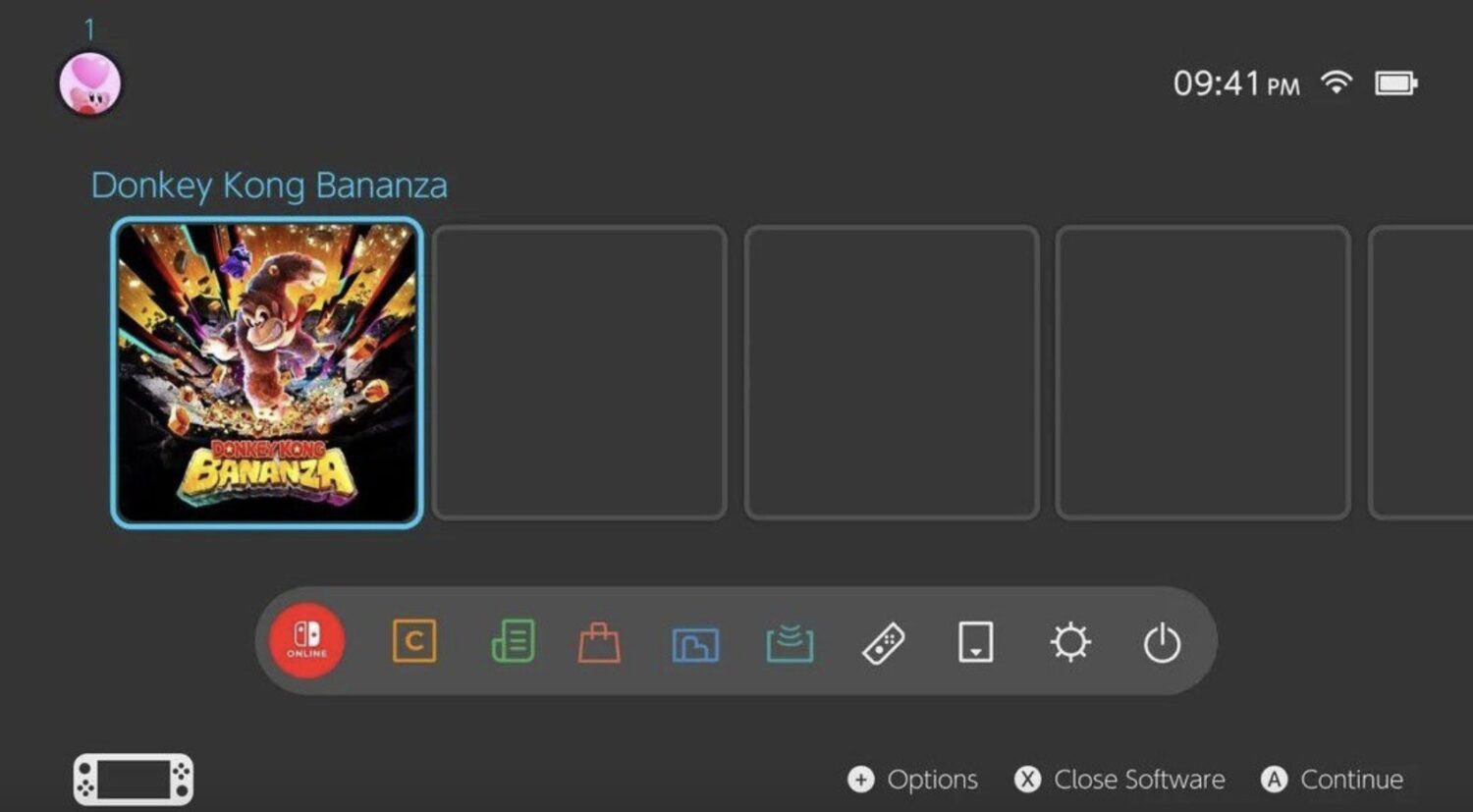
Task: Click the battery status icon
Action: pos(1395,83)
